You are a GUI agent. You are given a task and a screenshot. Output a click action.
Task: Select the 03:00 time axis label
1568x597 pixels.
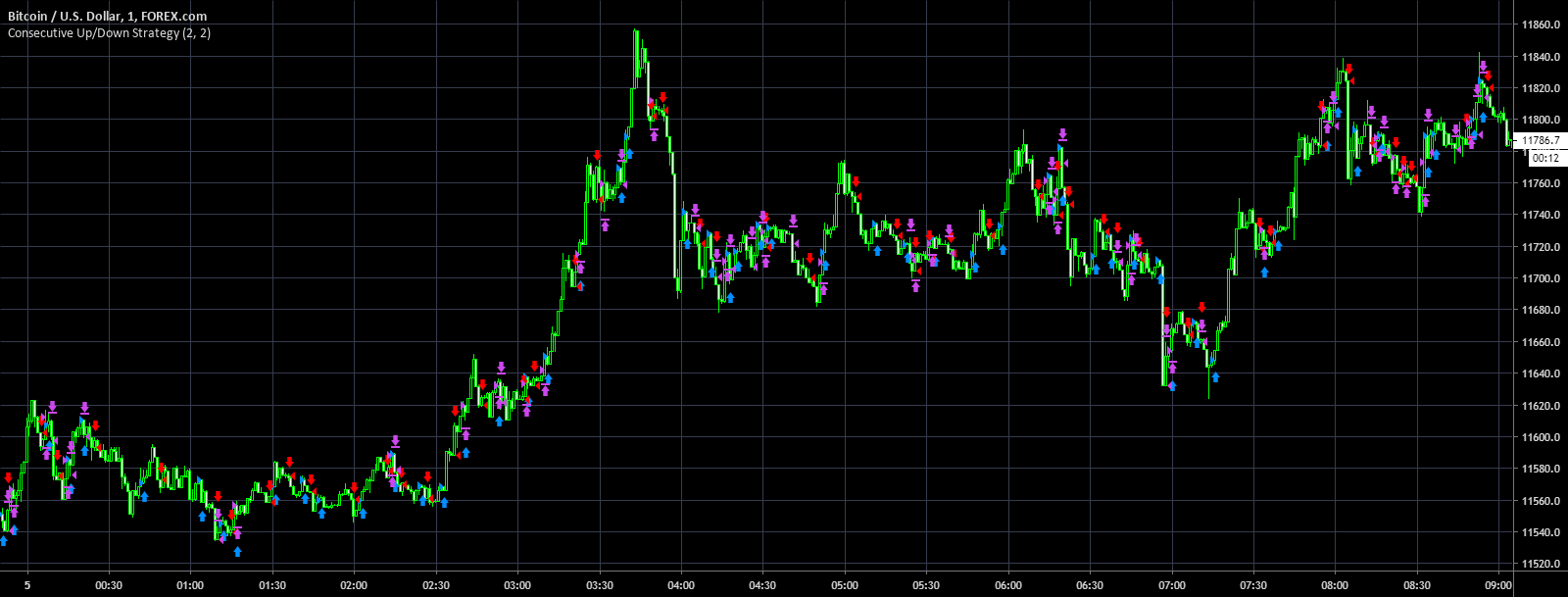[517, 585]
